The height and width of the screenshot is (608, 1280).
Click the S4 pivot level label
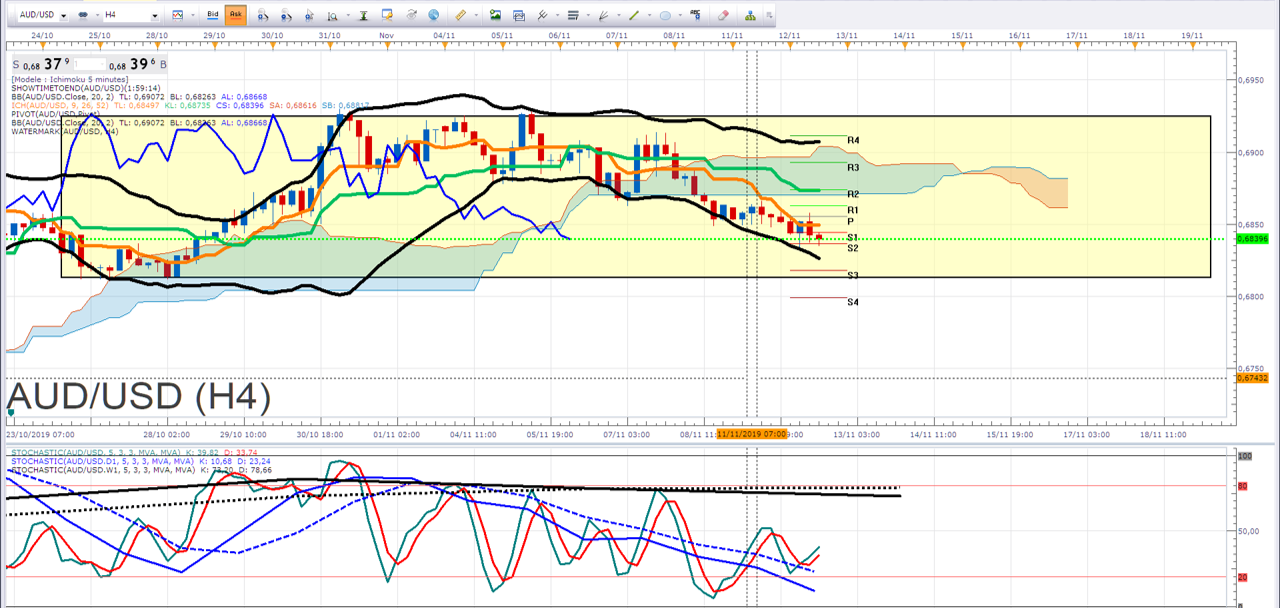point(853,301)
